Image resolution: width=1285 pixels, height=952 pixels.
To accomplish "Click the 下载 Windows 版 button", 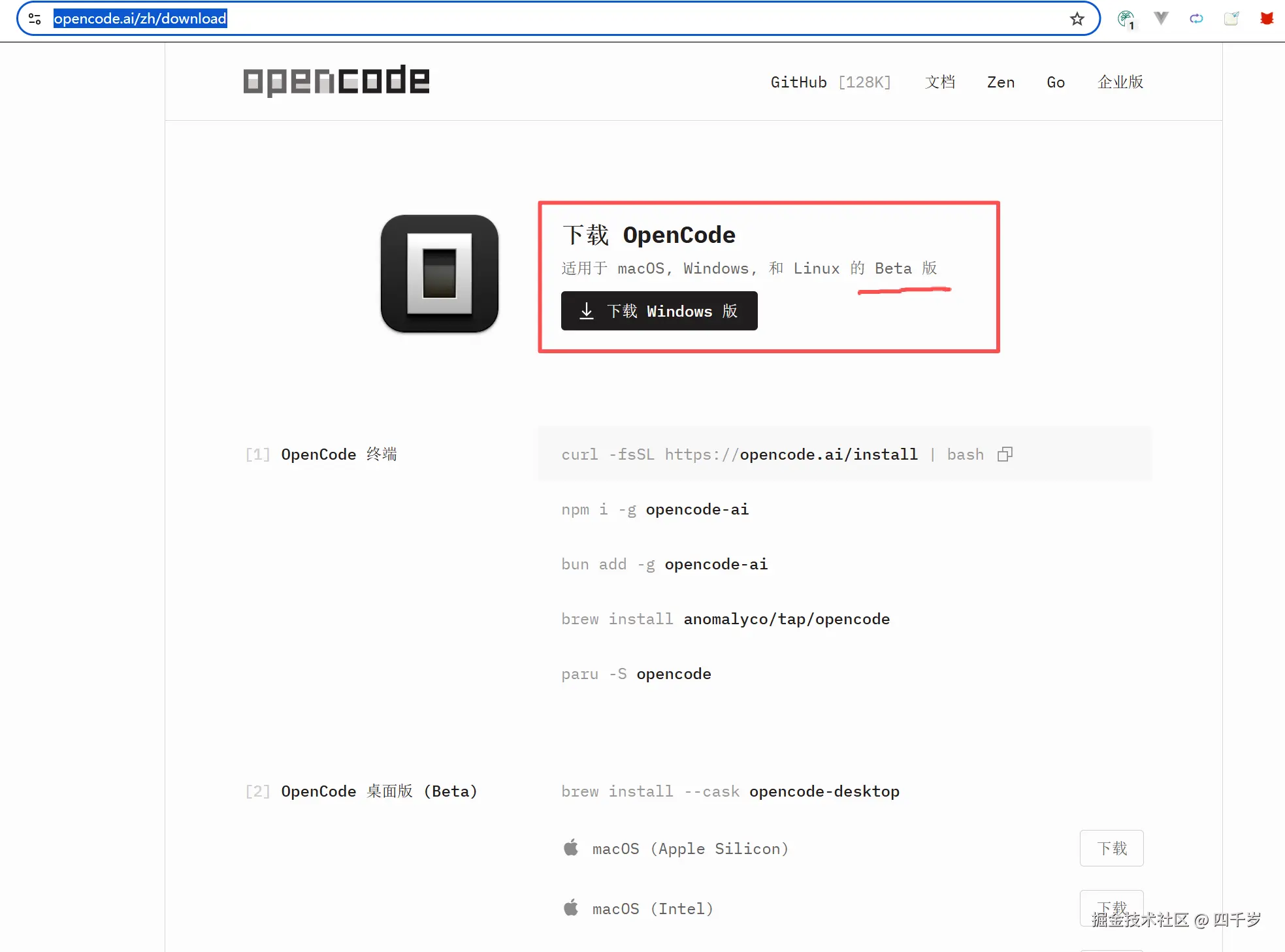I will tap(659, 311).
